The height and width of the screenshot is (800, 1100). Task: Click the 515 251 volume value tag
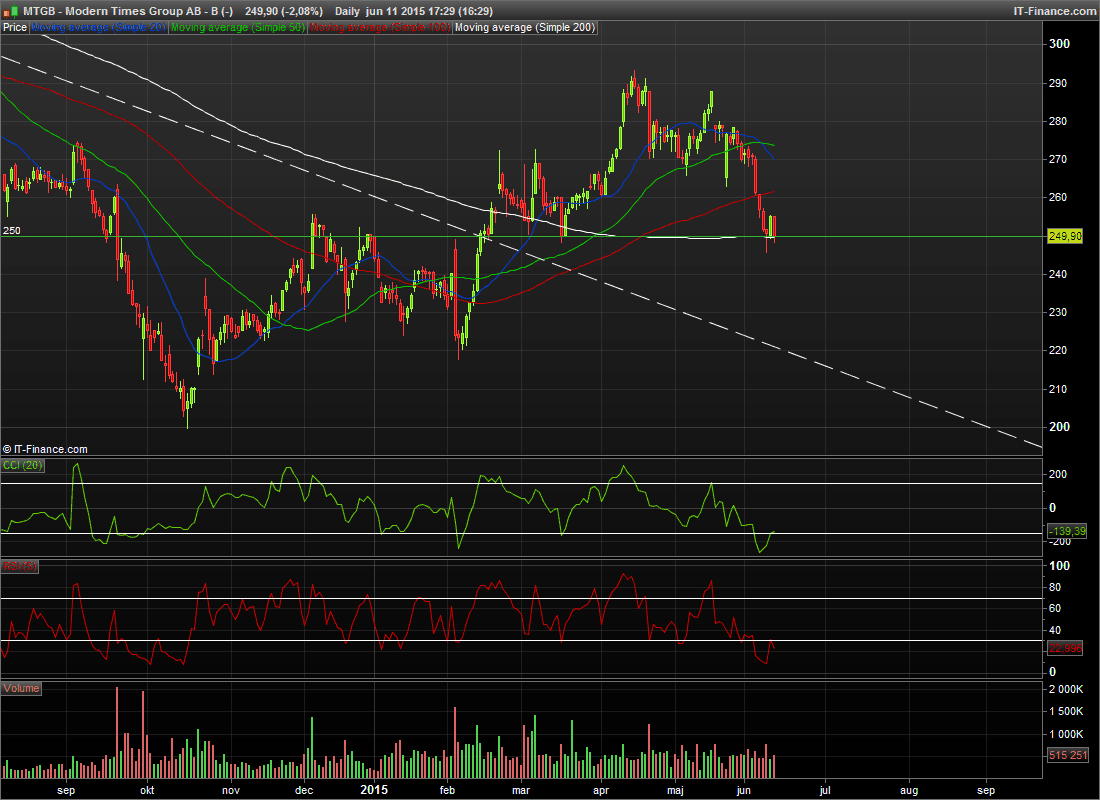1066,755
